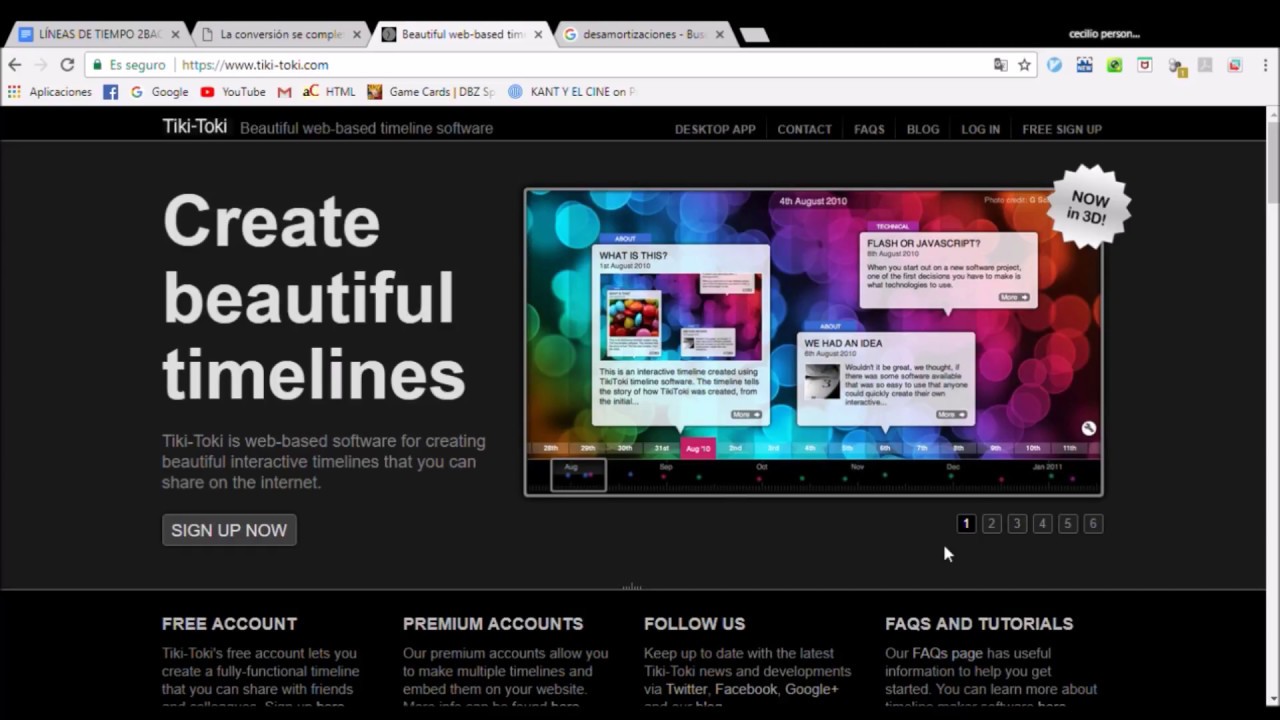Viewport: 1280px width, 720px height.
Task: Click the PREMIUM ACCOUNTS heading
Action: 493,624
